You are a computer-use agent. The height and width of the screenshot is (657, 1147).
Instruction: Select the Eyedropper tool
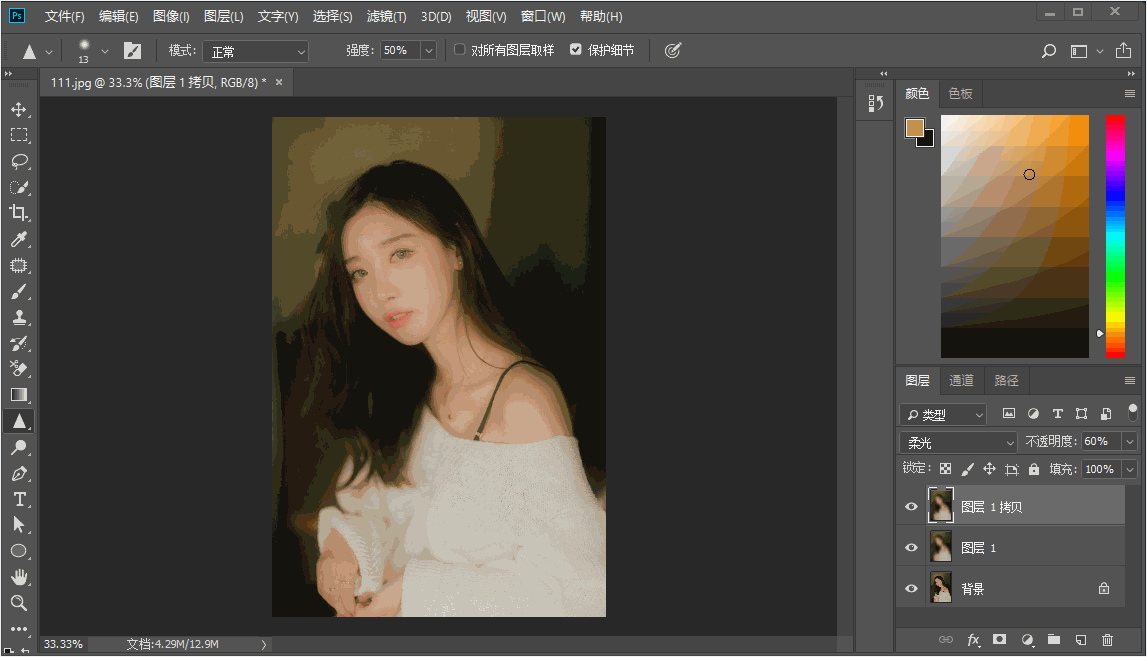[18, 239]
